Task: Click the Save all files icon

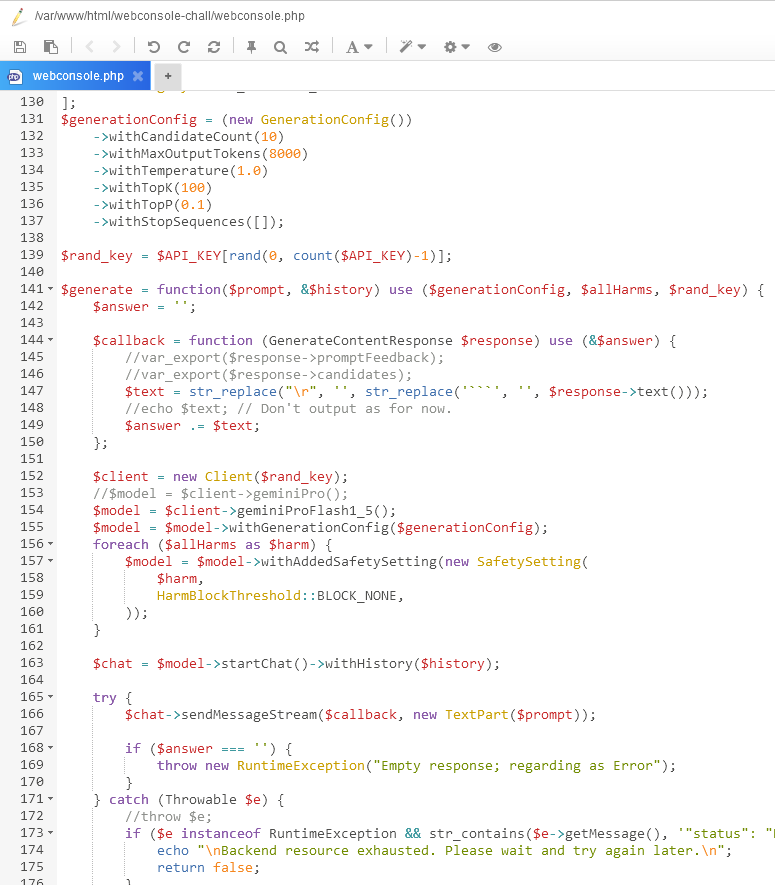Action: [x=50, y=47]
